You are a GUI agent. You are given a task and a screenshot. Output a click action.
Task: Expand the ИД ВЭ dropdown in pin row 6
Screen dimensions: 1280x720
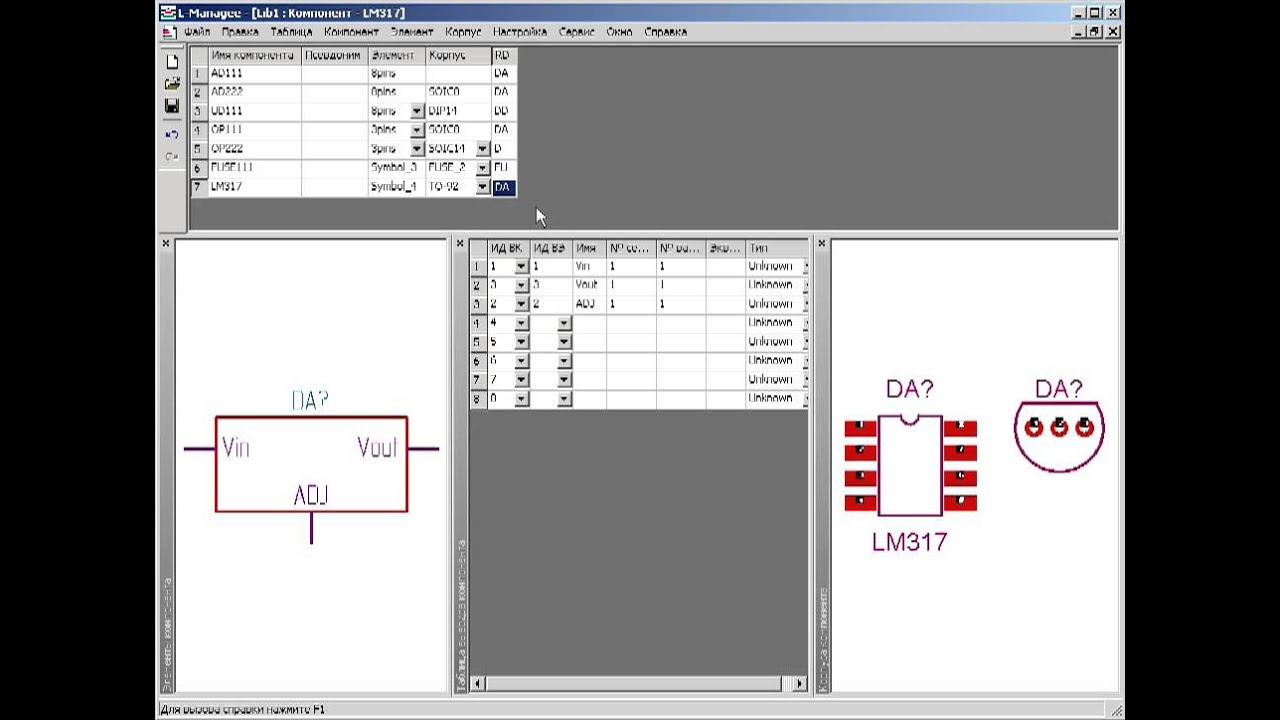[563, 361]
